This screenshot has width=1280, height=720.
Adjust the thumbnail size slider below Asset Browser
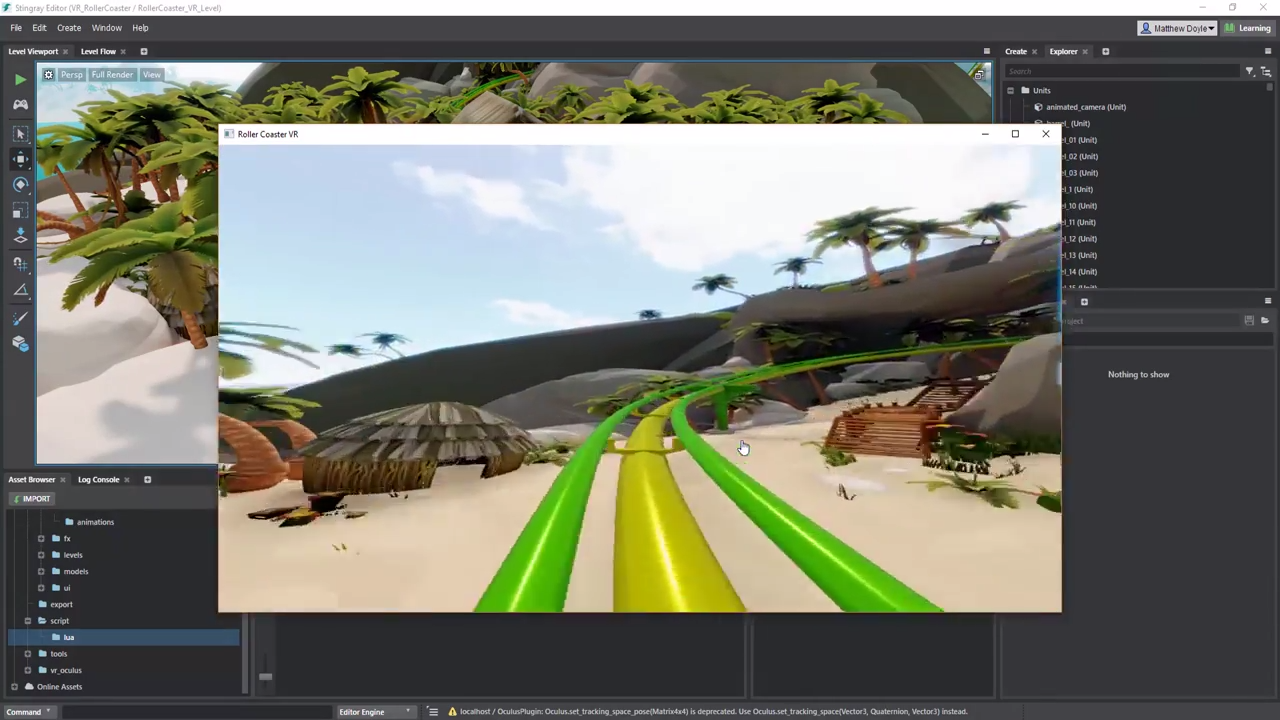[265, 677]
